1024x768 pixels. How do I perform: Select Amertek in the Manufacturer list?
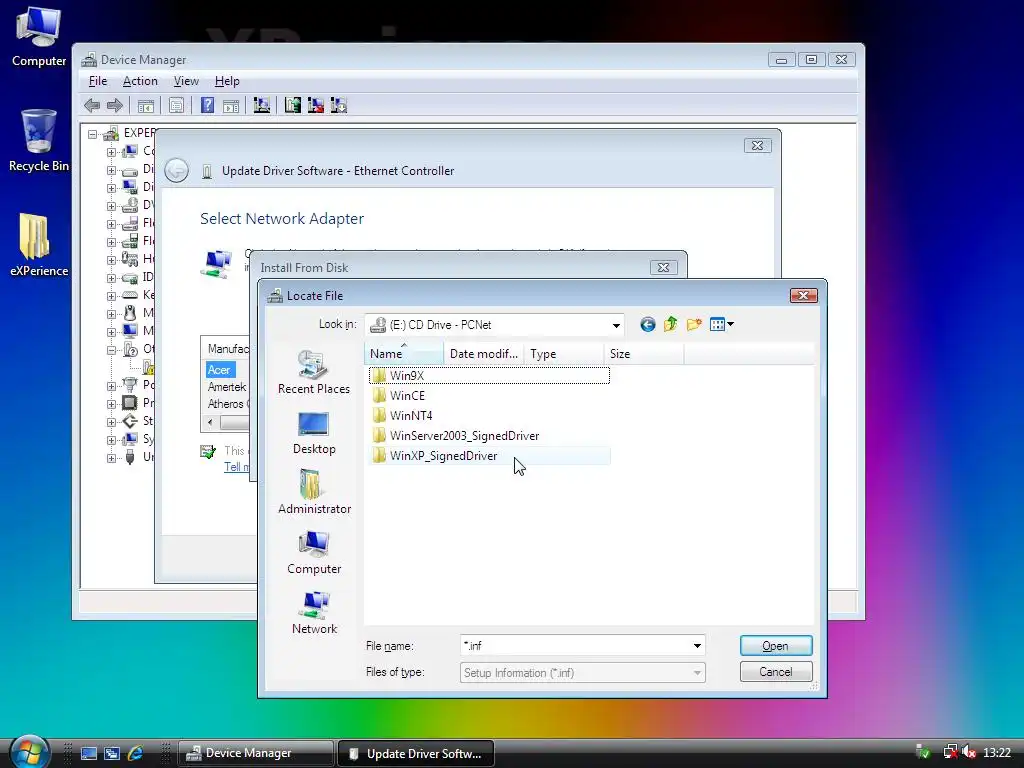coord(227,387)
